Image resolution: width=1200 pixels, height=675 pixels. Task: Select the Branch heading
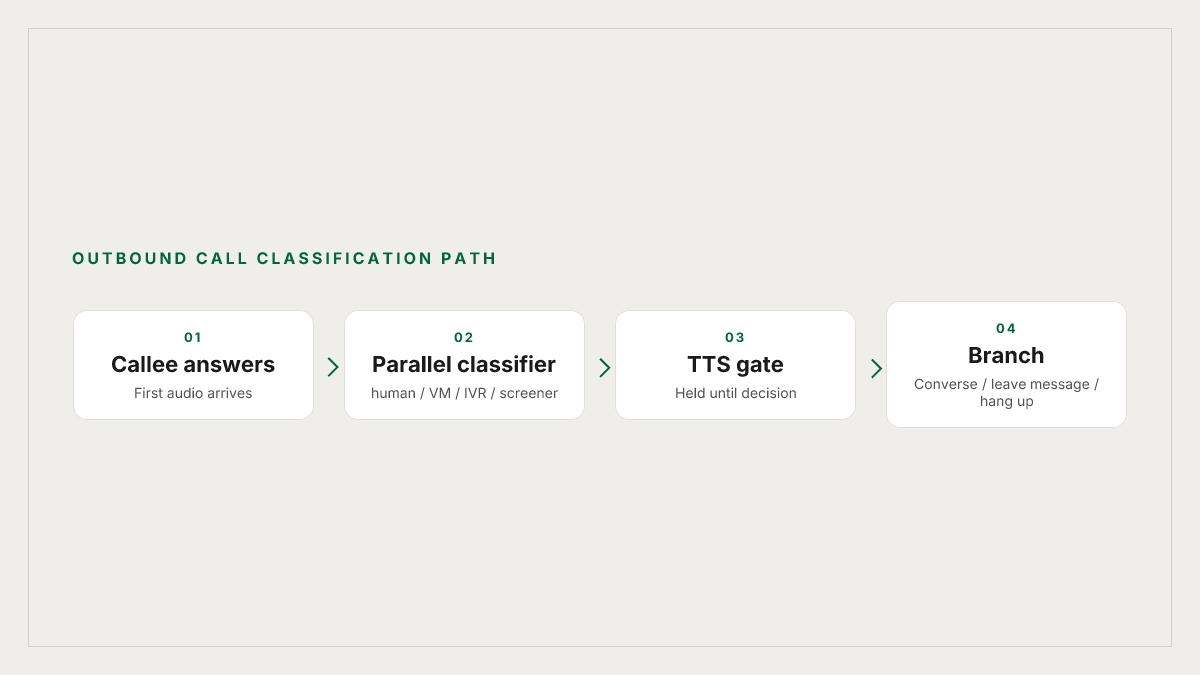1006,355
